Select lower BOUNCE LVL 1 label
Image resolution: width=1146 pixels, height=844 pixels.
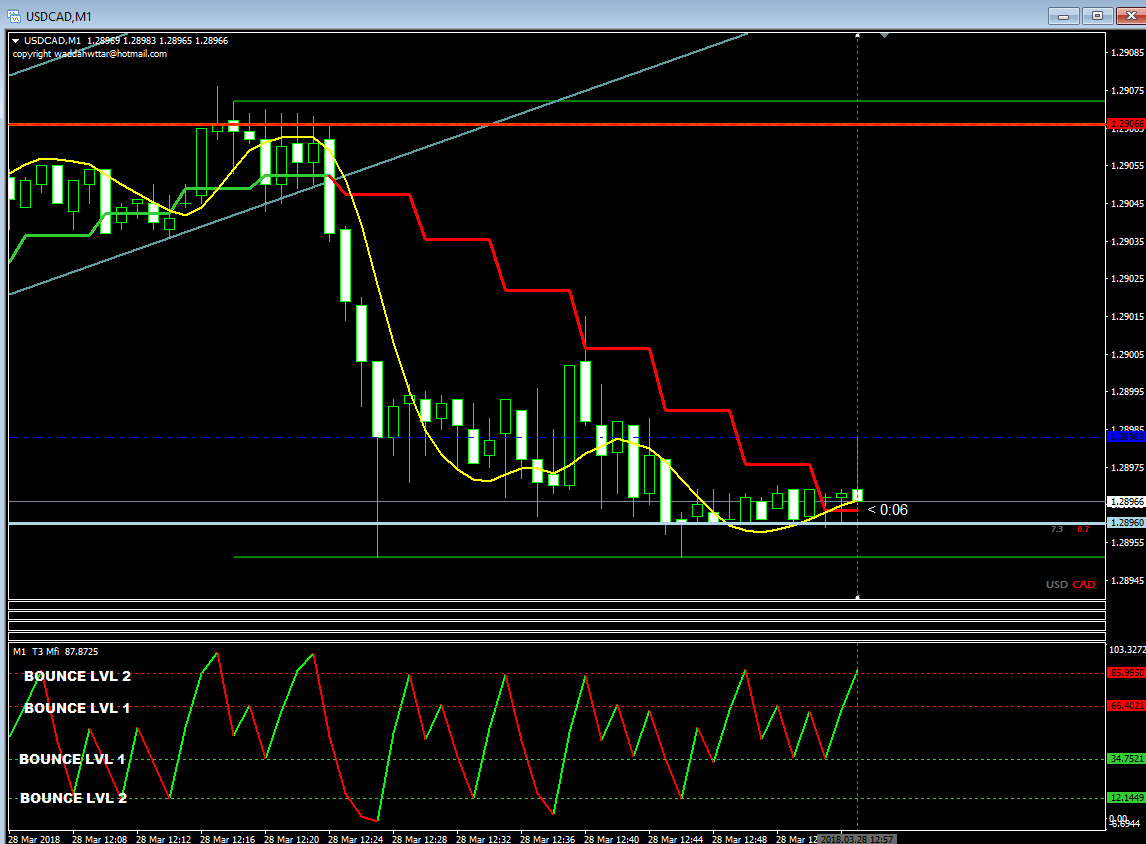point(72,759)
